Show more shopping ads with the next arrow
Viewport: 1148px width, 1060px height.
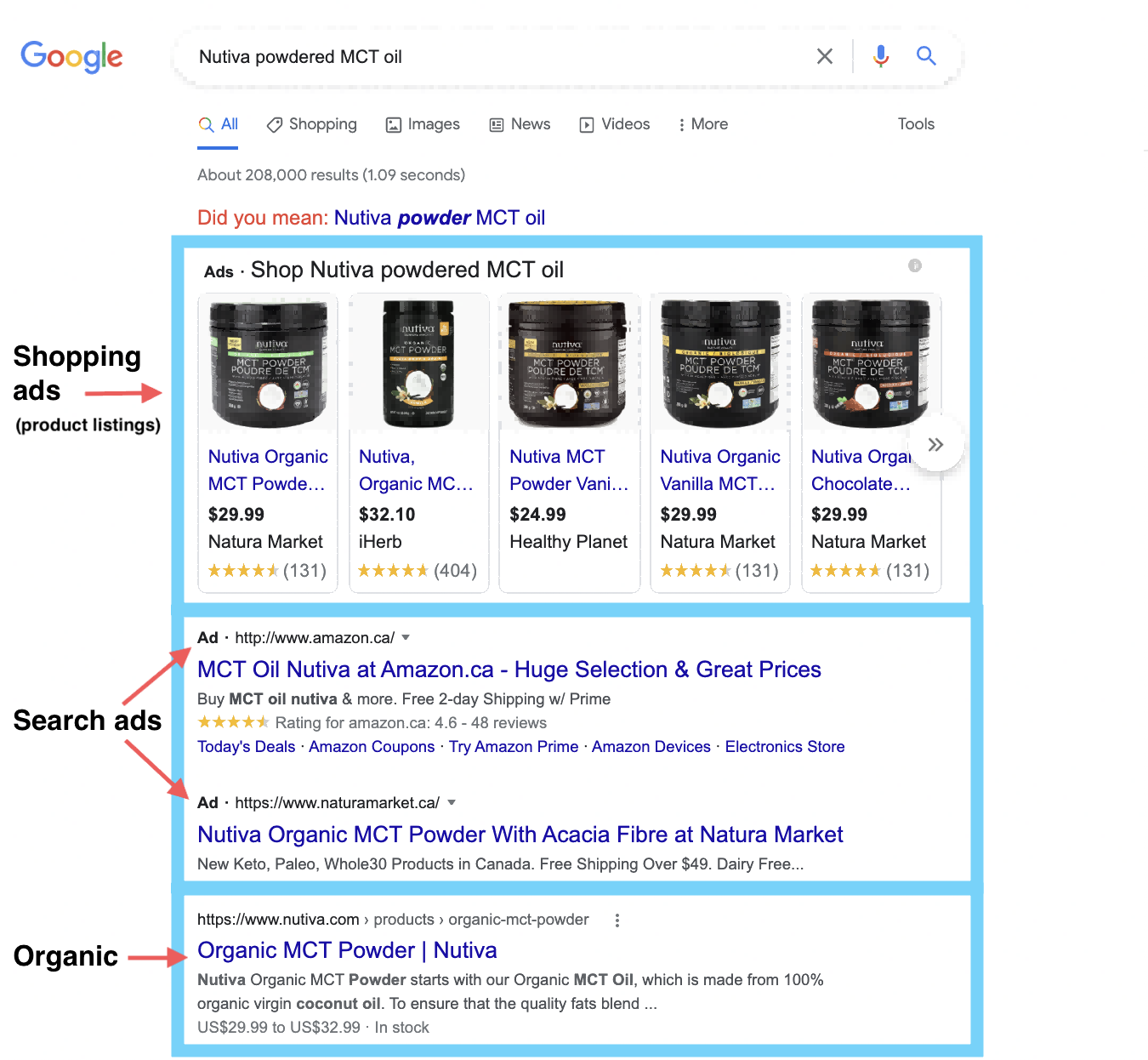(x=935, y=444)
